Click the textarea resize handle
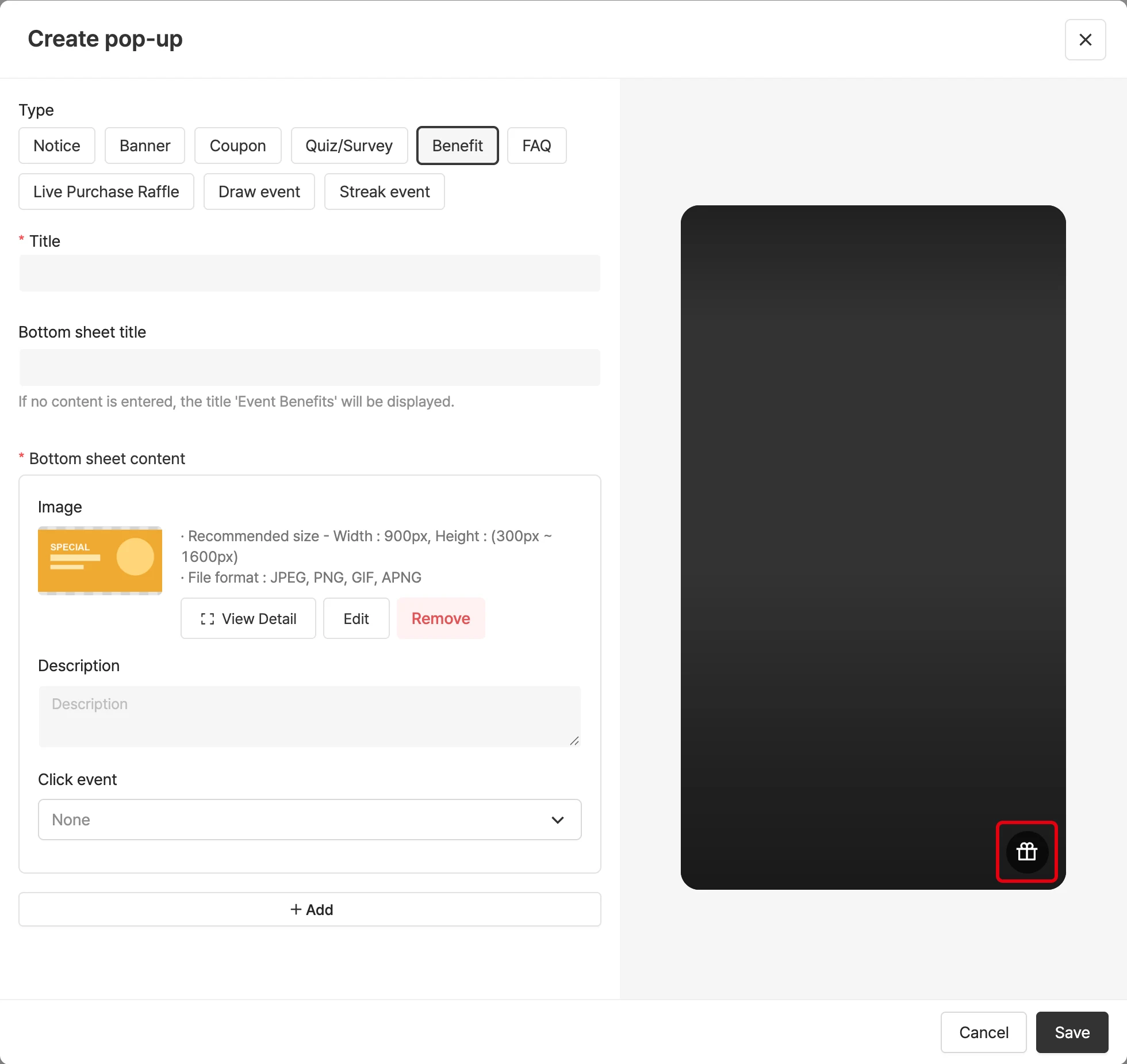Viewport: 1127px width, 1064px height. pos(574,741)
